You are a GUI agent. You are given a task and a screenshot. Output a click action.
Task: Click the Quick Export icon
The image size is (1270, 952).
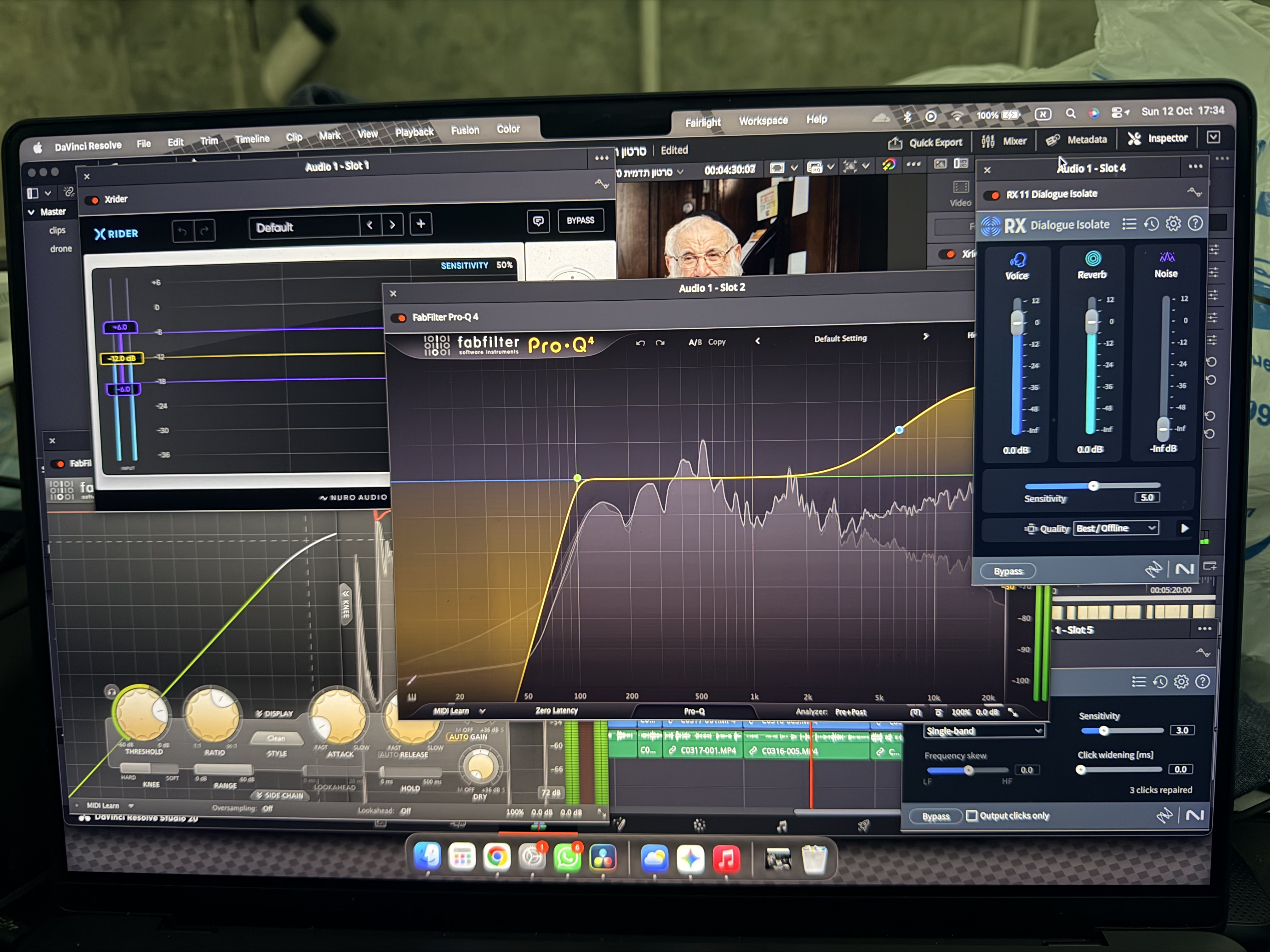pos(895,143)
